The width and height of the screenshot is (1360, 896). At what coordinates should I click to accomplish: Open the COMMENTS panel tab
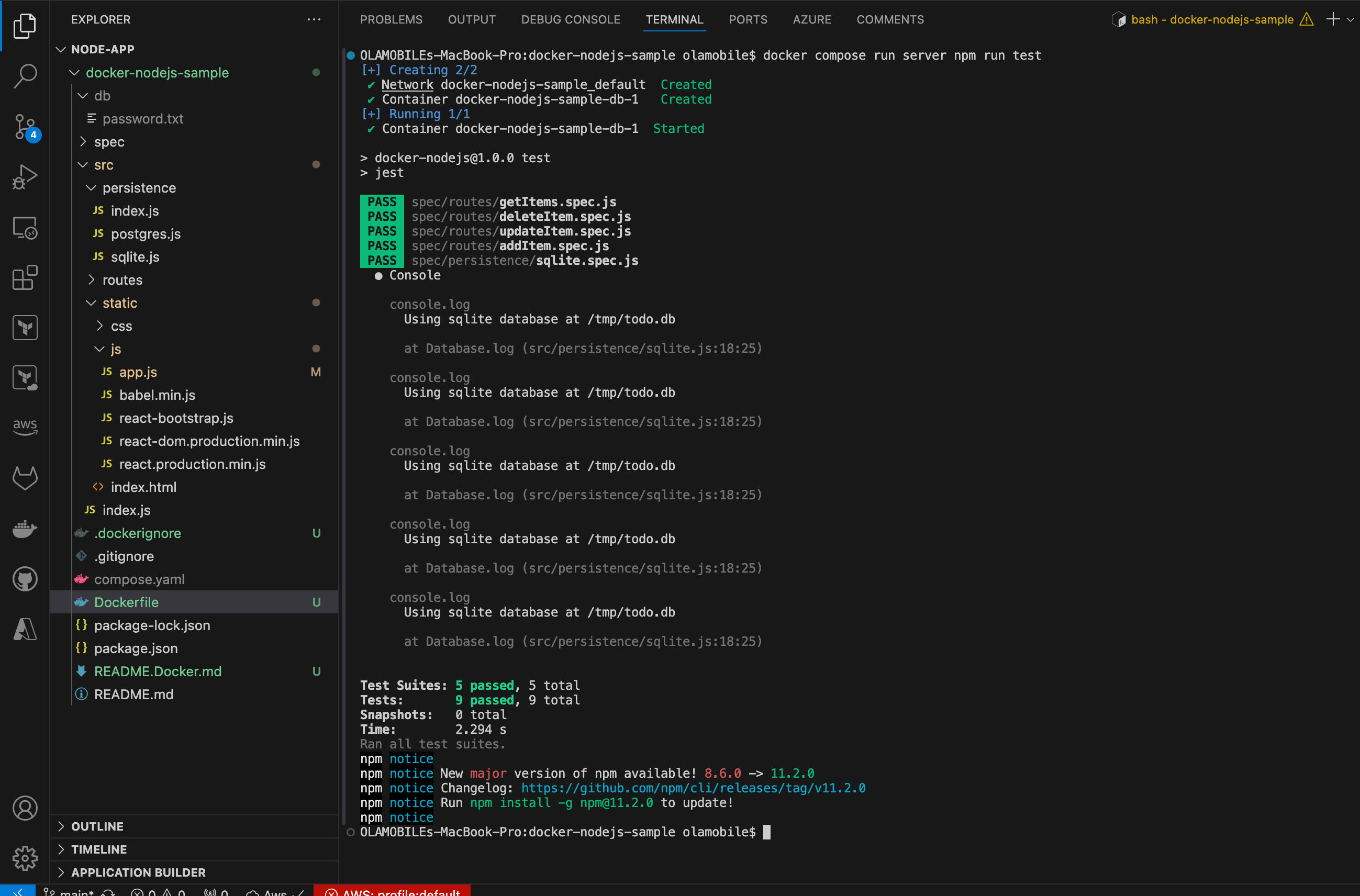pos(890,19)
